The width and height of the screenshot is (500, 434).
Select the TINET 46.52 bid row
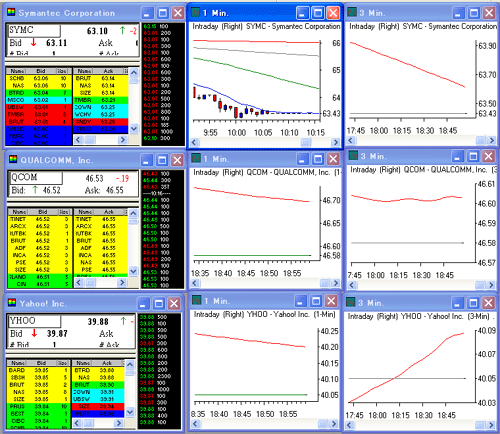(40, 219)
